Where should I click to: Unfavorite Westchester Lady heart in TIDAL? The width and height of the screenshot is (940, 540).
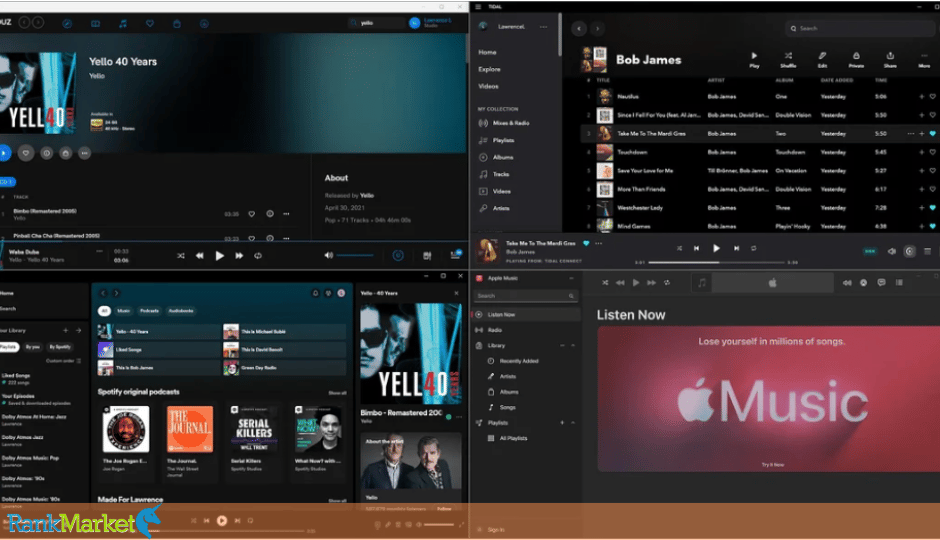(933, 207)
